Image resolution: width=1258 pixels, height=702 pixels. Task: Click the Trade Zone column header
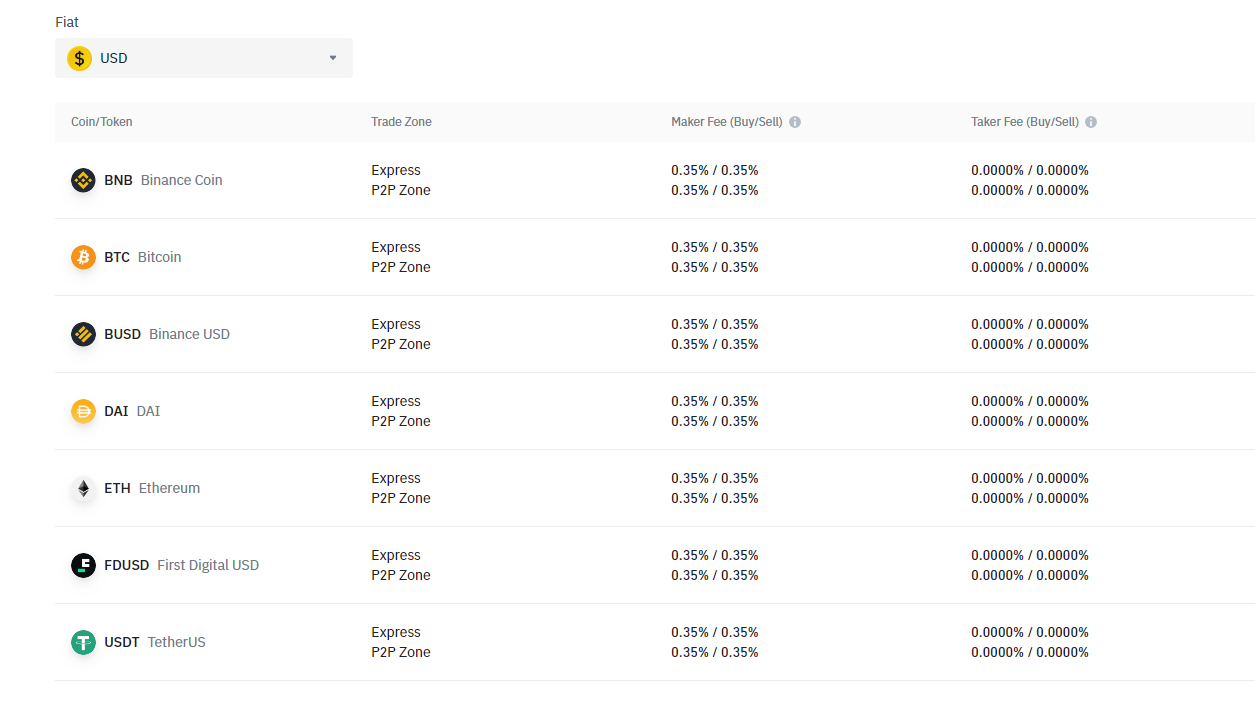401,121
